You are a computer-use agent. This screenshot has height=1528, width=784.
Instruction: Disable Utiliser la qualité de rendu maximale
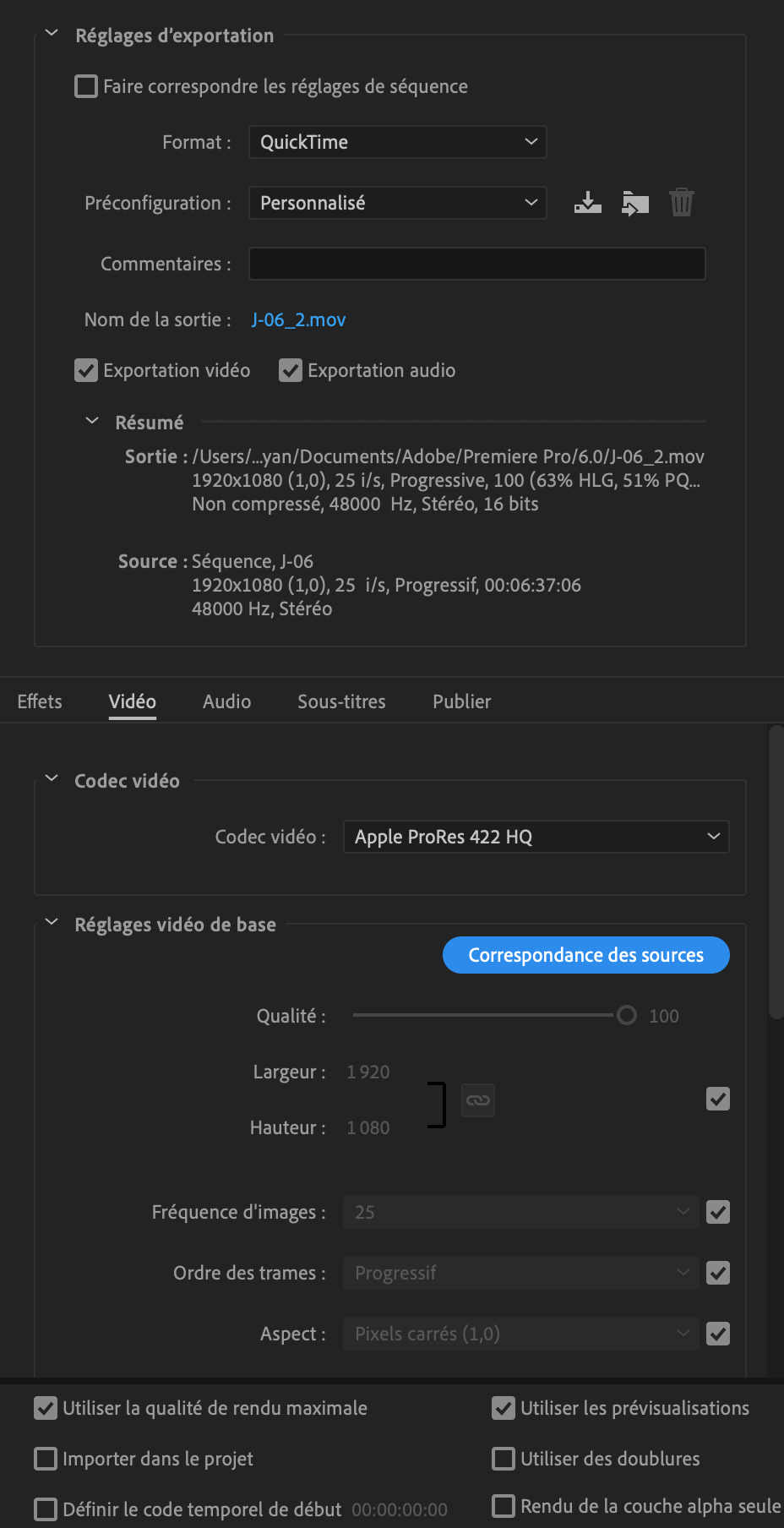[46, 1408]
